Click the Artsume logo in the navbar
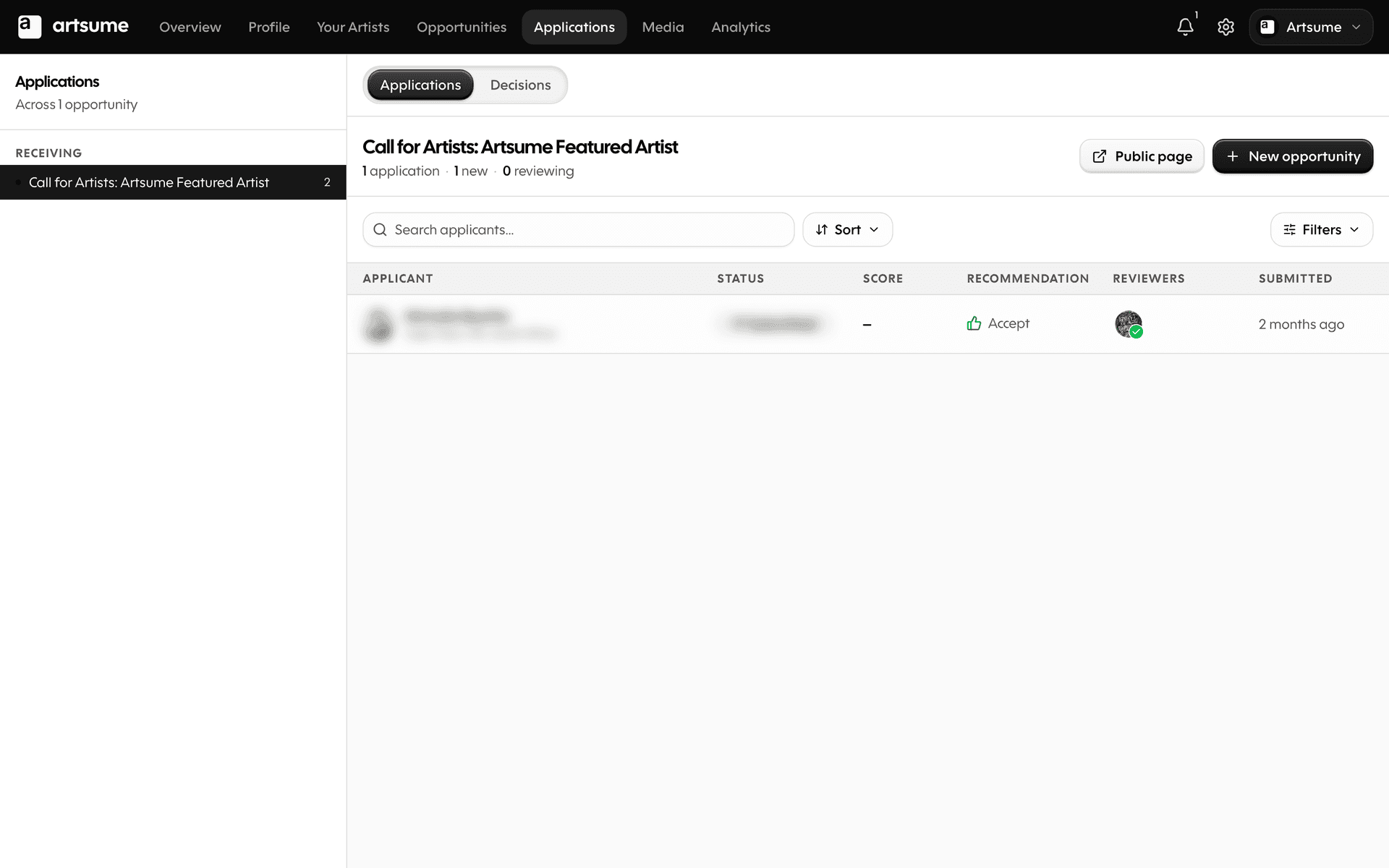The width and height of the screenshot is (1389, 868). [x=72, y=26]
